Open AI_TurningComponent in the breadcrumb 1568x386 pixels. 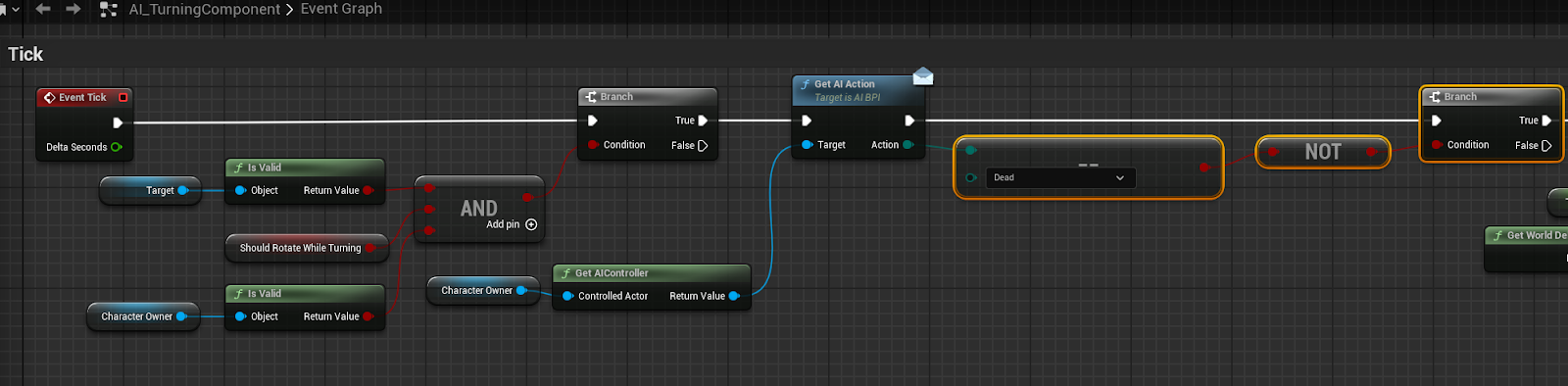205,9
